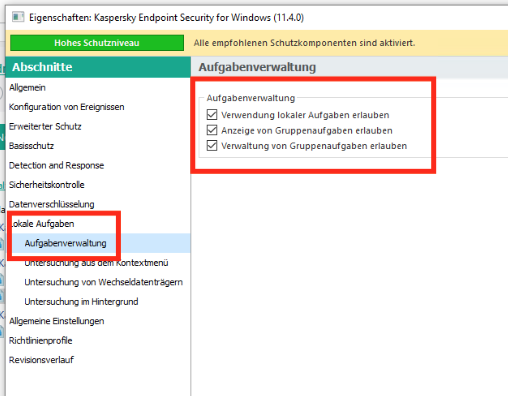The width and height of the screenshot is (508, 396).
Task: Select the 'Erweiterter Schutz' section
Action: click(x=45, y=126)
